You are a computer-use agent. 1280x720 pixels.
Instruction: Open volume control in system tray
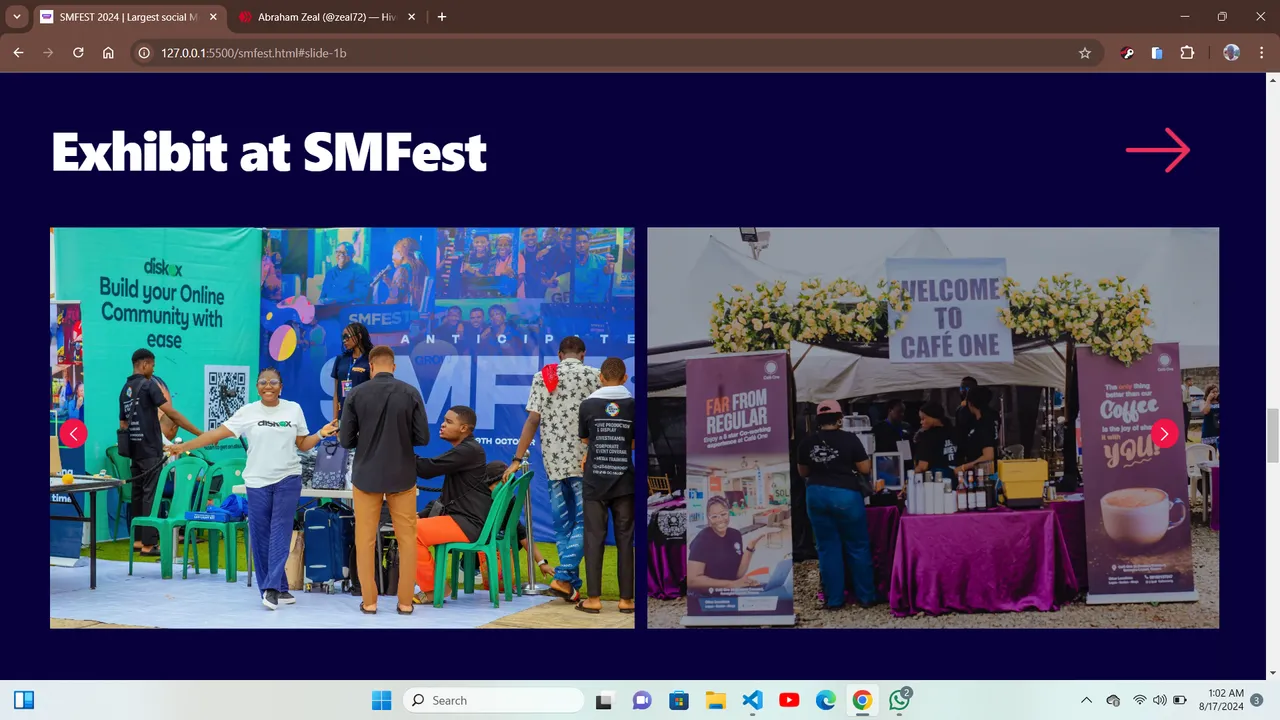(x=1160, y=700)
